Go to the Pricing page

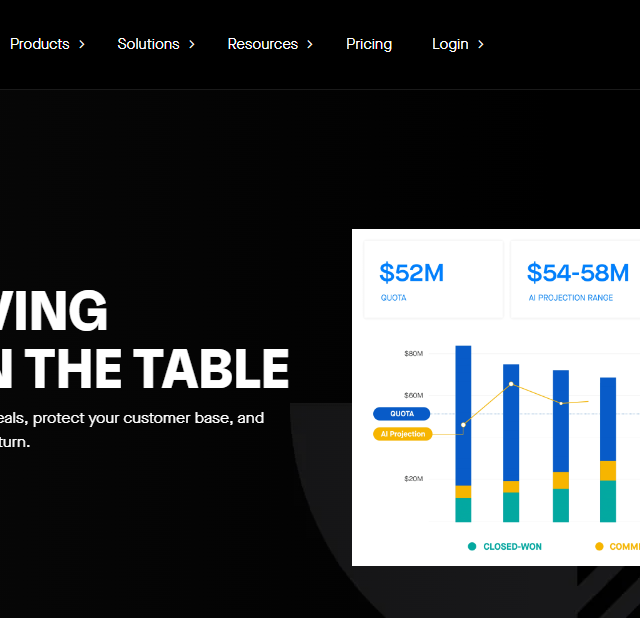click(369, 44)
